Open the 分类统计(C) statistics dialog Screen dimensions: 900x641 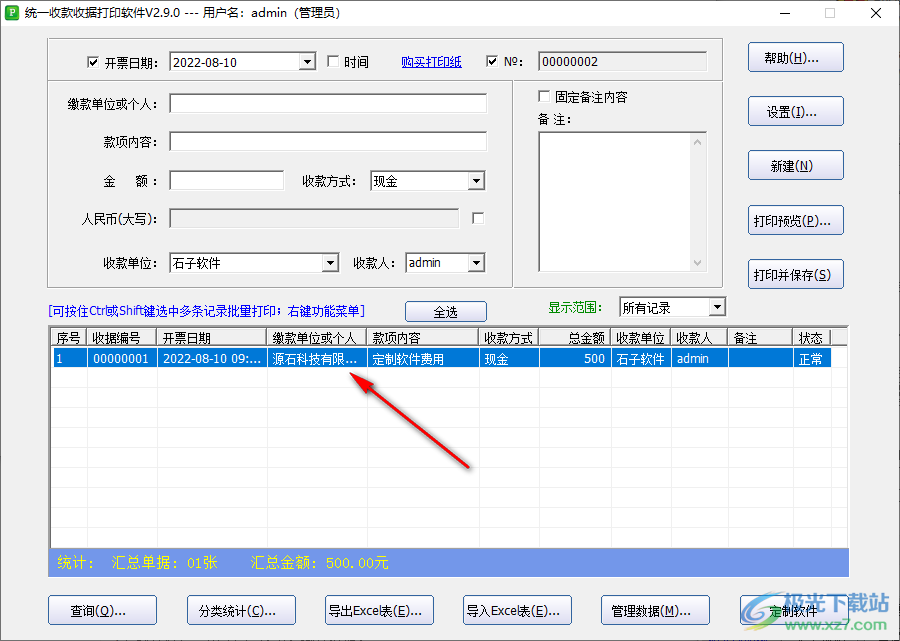[241, 610]
